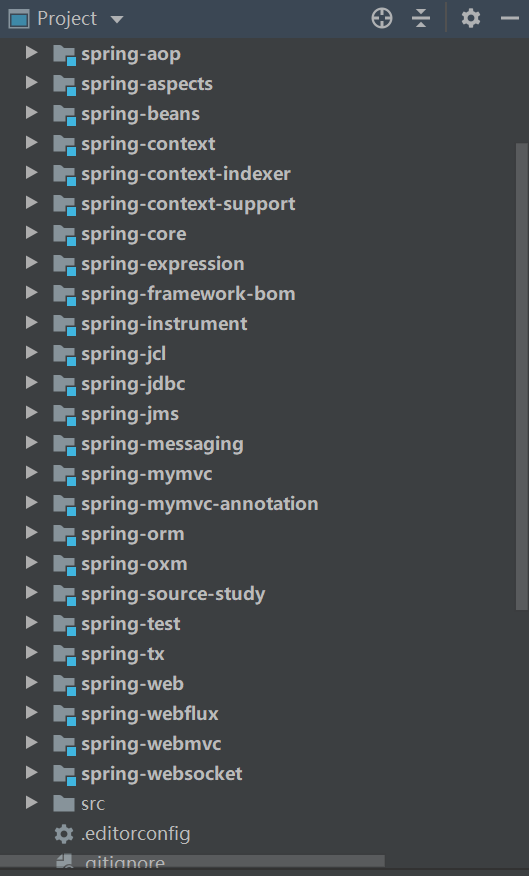Viewport: 529px width, 876px height.
Task: Expand the spring-aspects module
Action: [x=32, y=83]
